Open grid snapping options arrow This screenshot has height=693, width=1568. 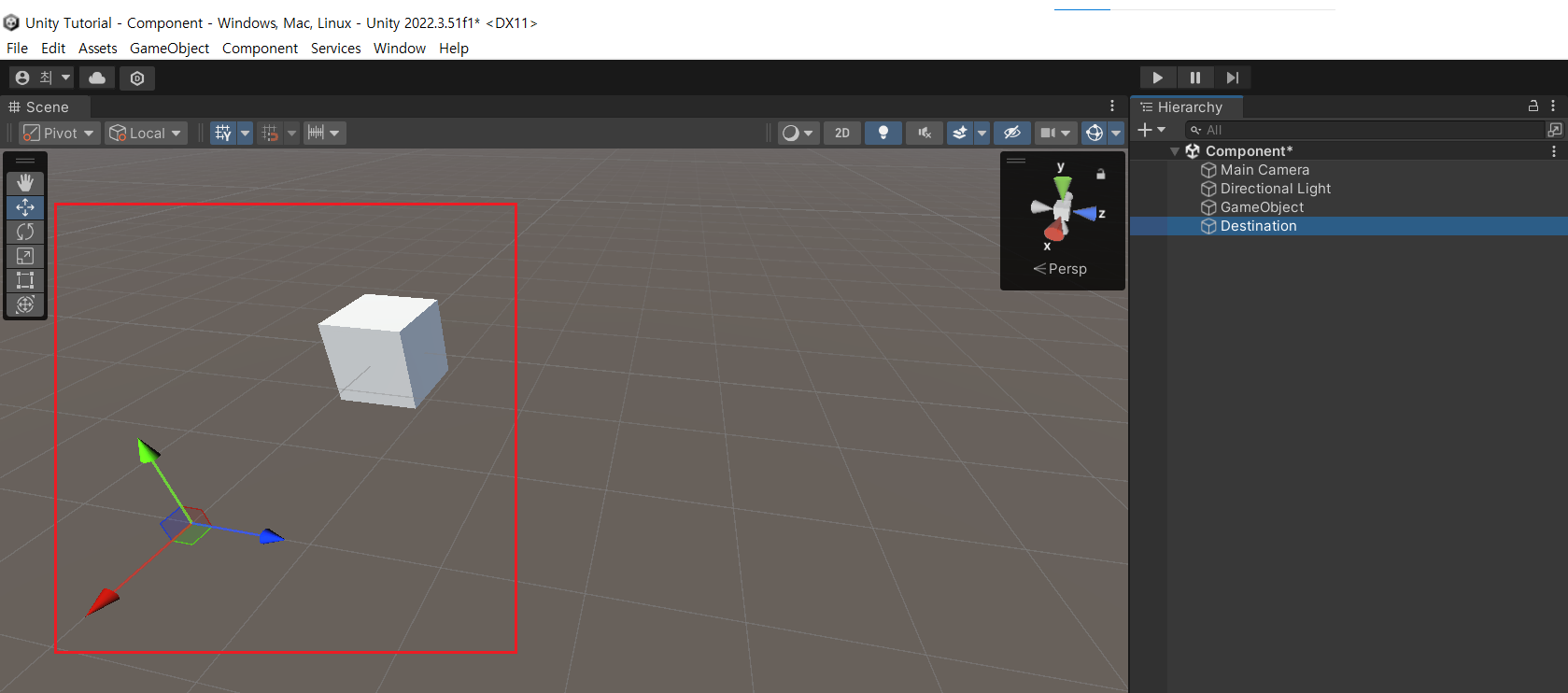click(291, 133)
